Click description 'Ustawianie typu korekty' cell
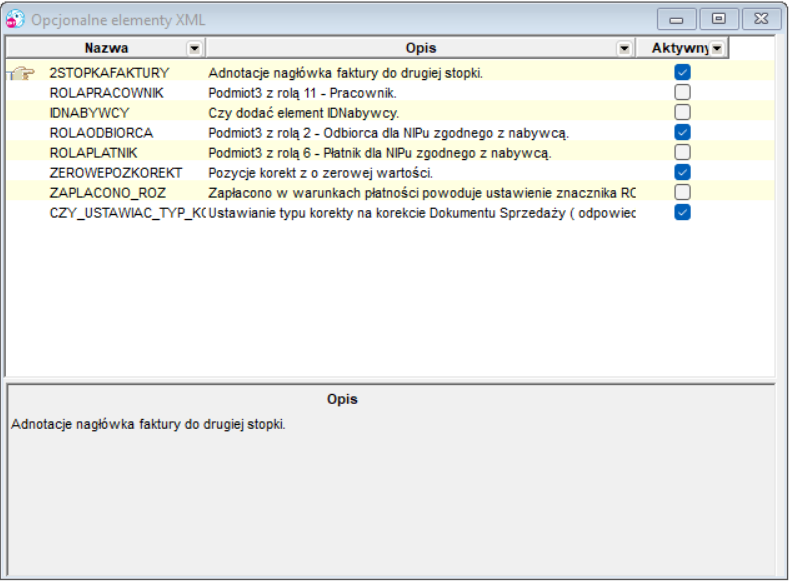The height and width of the screenshot is (582, 790). [x=422, y=213]
